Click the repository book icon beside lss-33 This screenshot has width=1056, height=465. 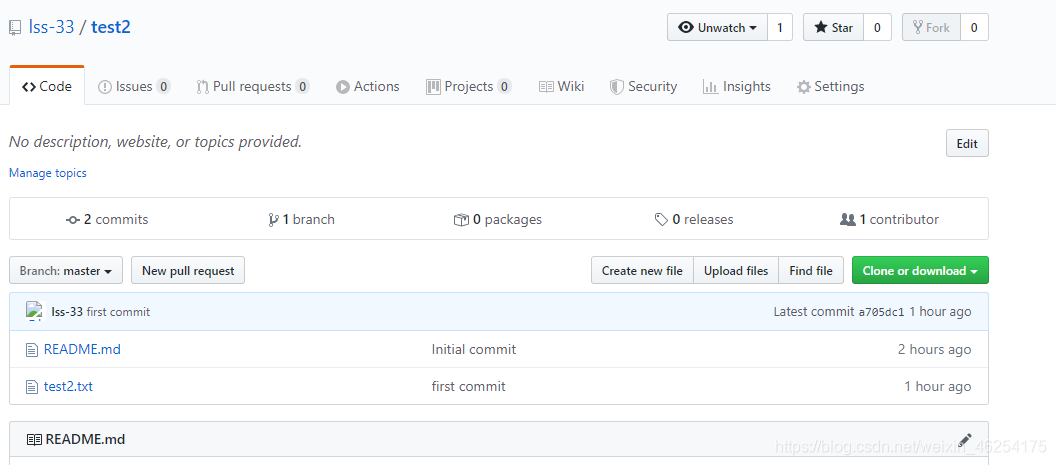click(x=15, y=28)
